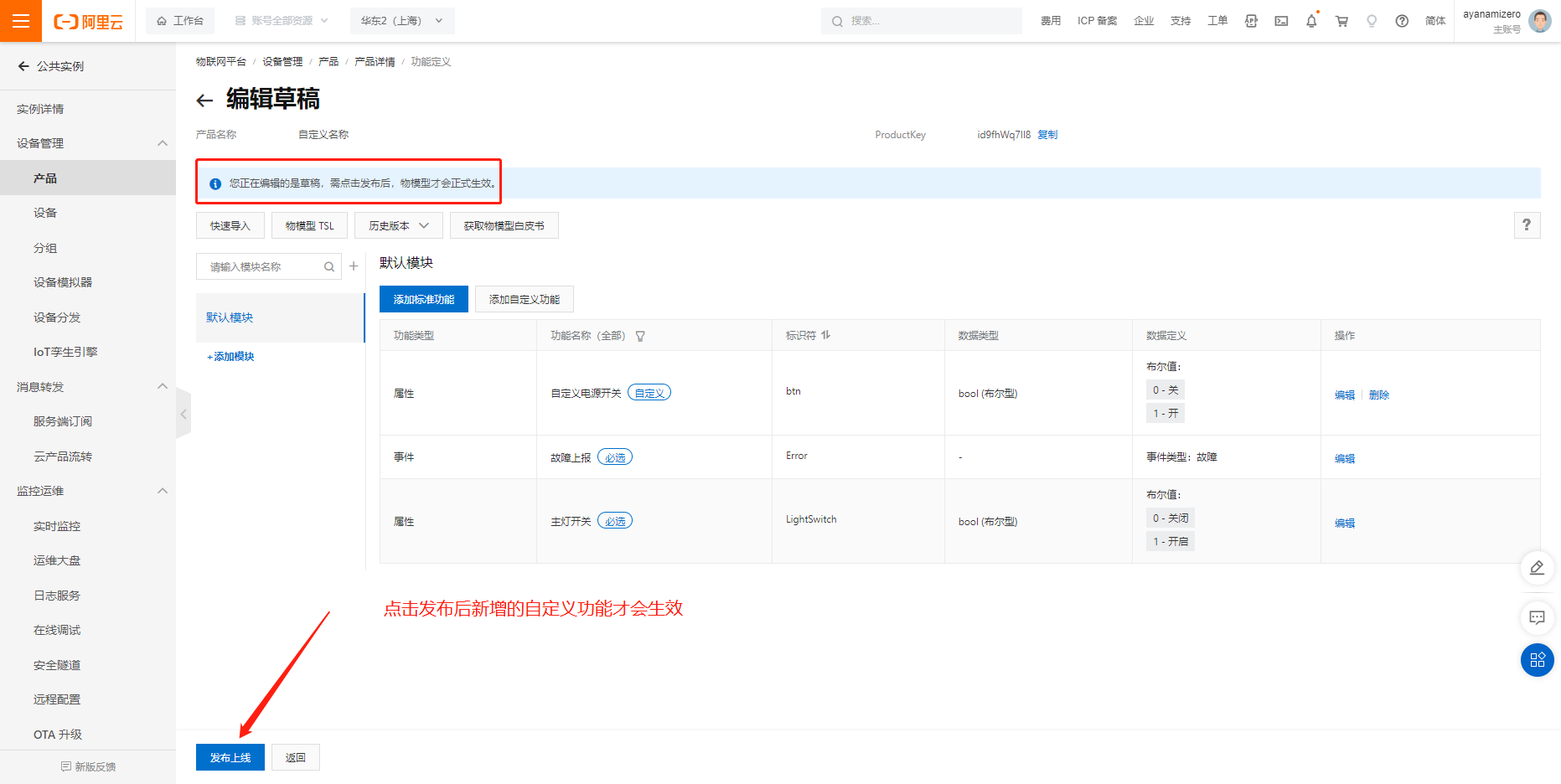Open 在线调试 from the sidebar
The height and width of the screenshot is (784, 1561).
[57, 630]
